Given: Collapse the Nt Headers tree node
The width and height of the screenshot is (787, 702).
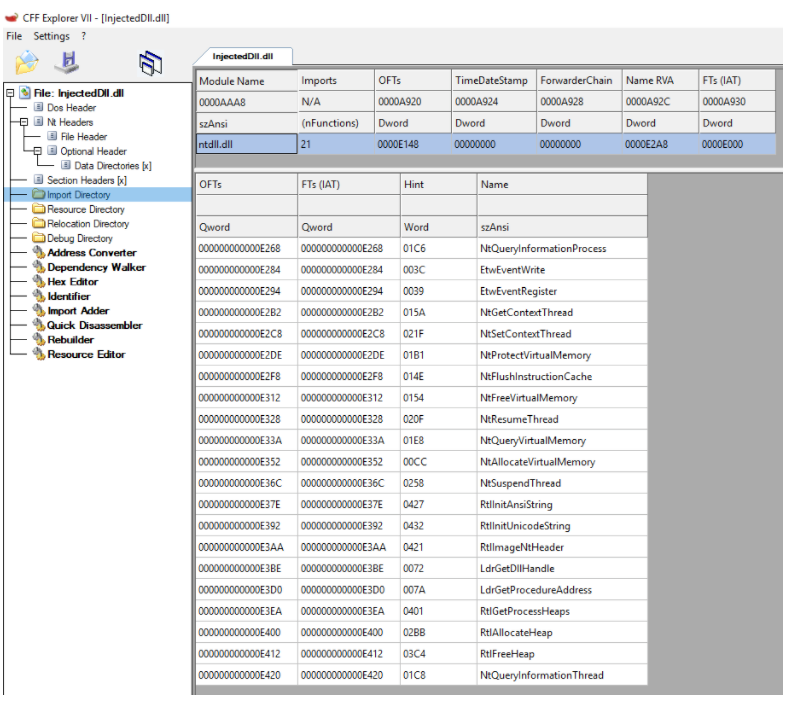Looking at the screenshot, I should [24, 122].
